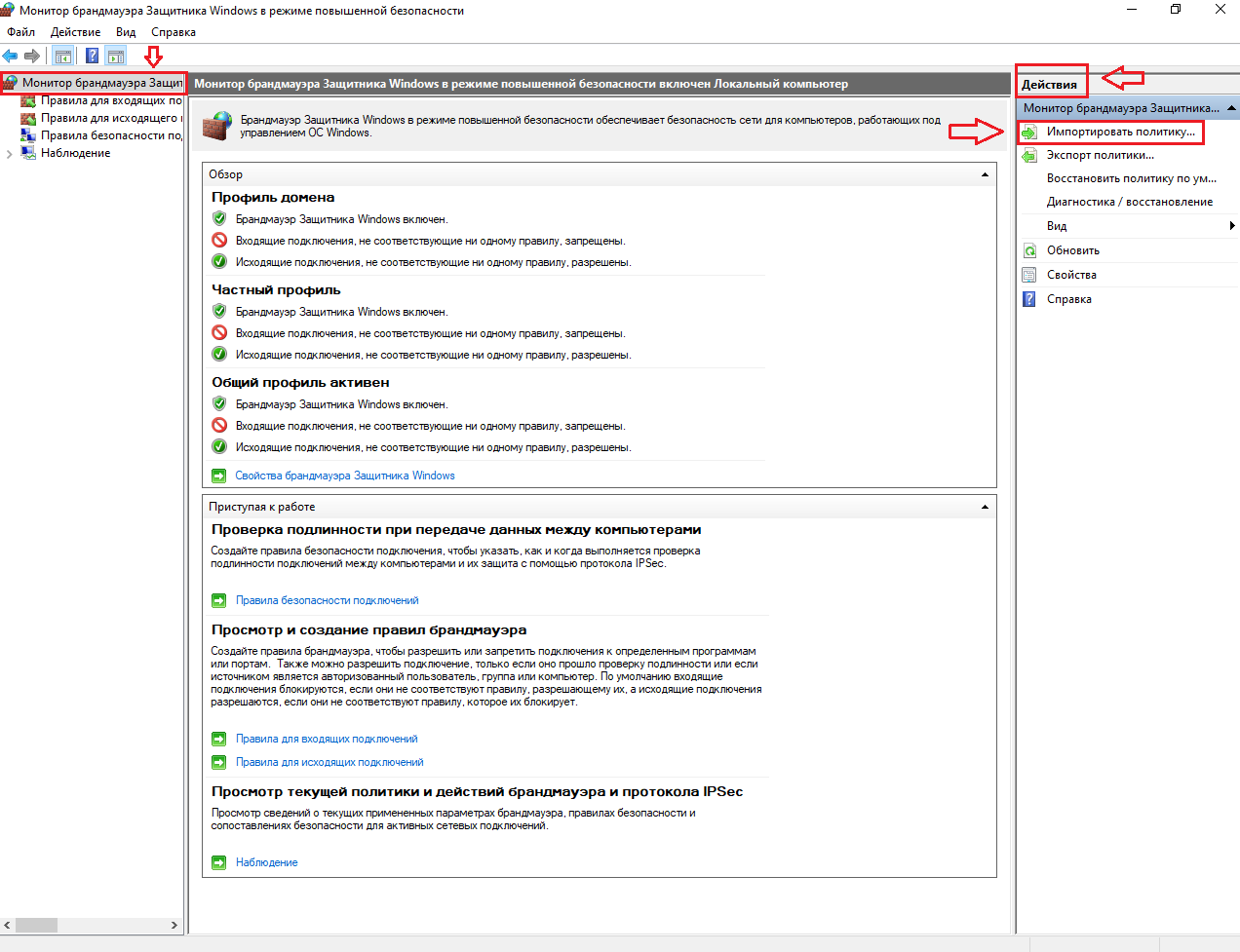This screenshot has width=1240, height=952.
Task: Click the app icon in title bar
Action: (x=8, y=10)
